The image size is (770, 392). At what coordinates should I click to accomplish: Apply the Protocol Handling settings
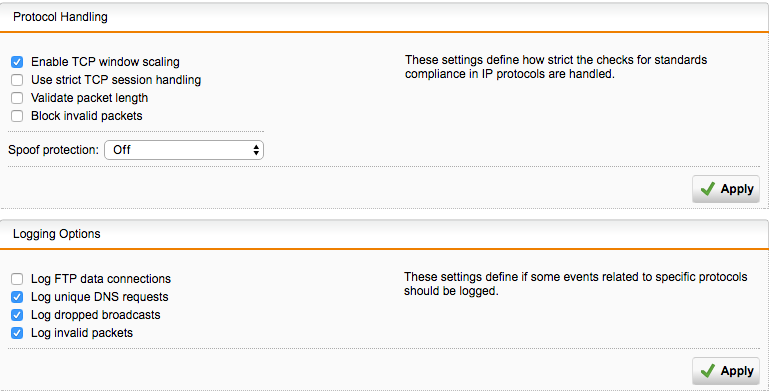pyautogui.click(x=726, y=189)
